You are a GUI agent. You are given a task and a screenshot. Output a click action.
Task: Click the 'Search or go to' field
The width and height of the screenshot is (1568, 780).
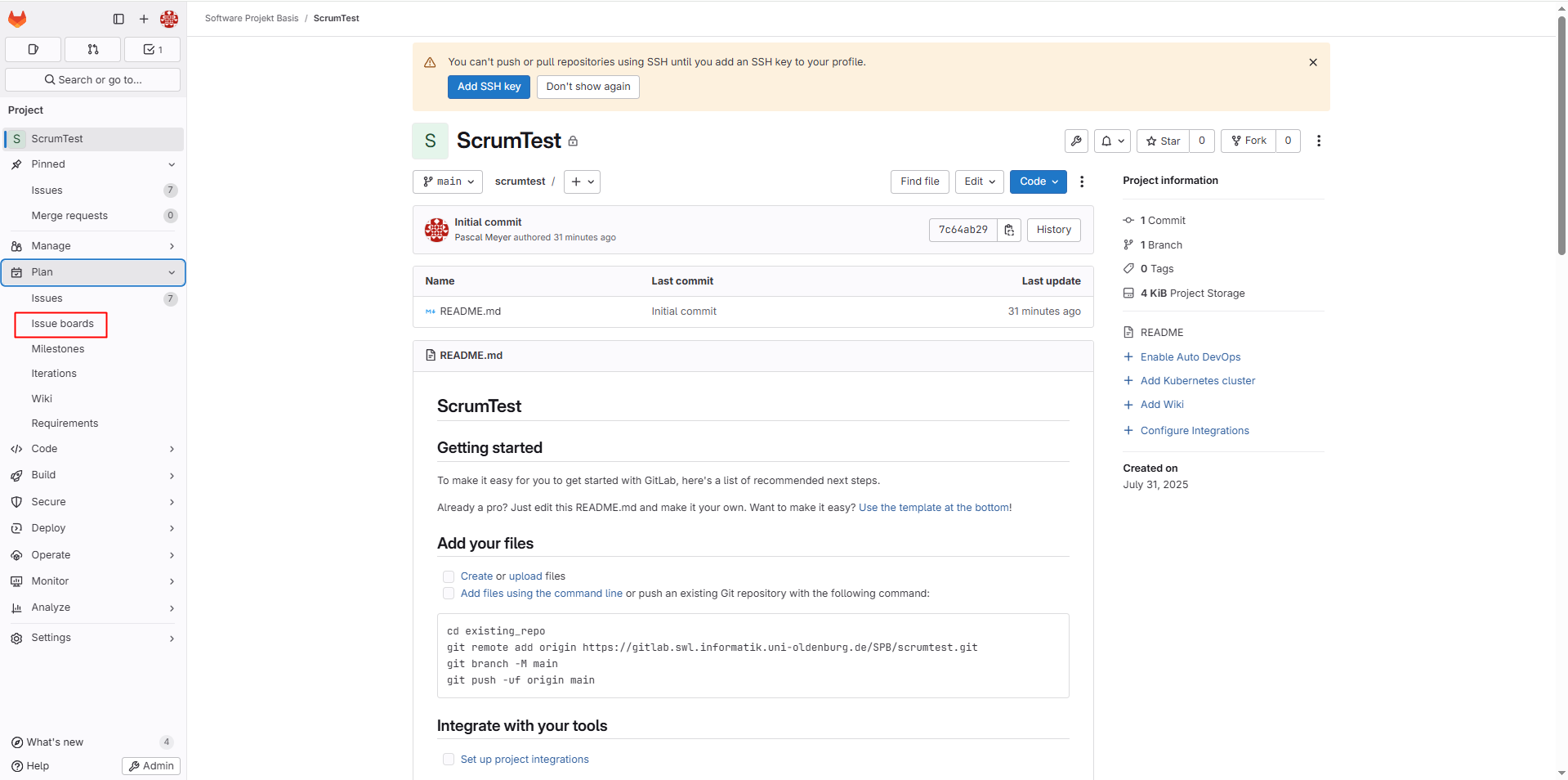click(x=93, y=80)
